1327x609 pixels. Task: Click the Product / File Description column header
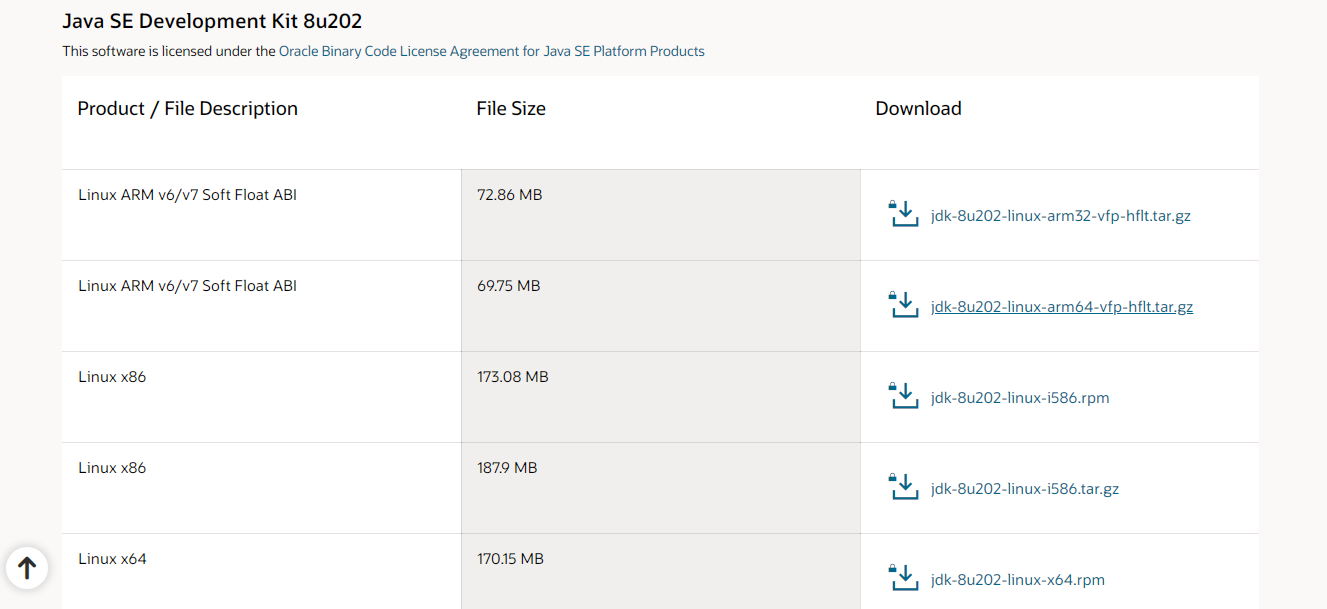(188, 108)
